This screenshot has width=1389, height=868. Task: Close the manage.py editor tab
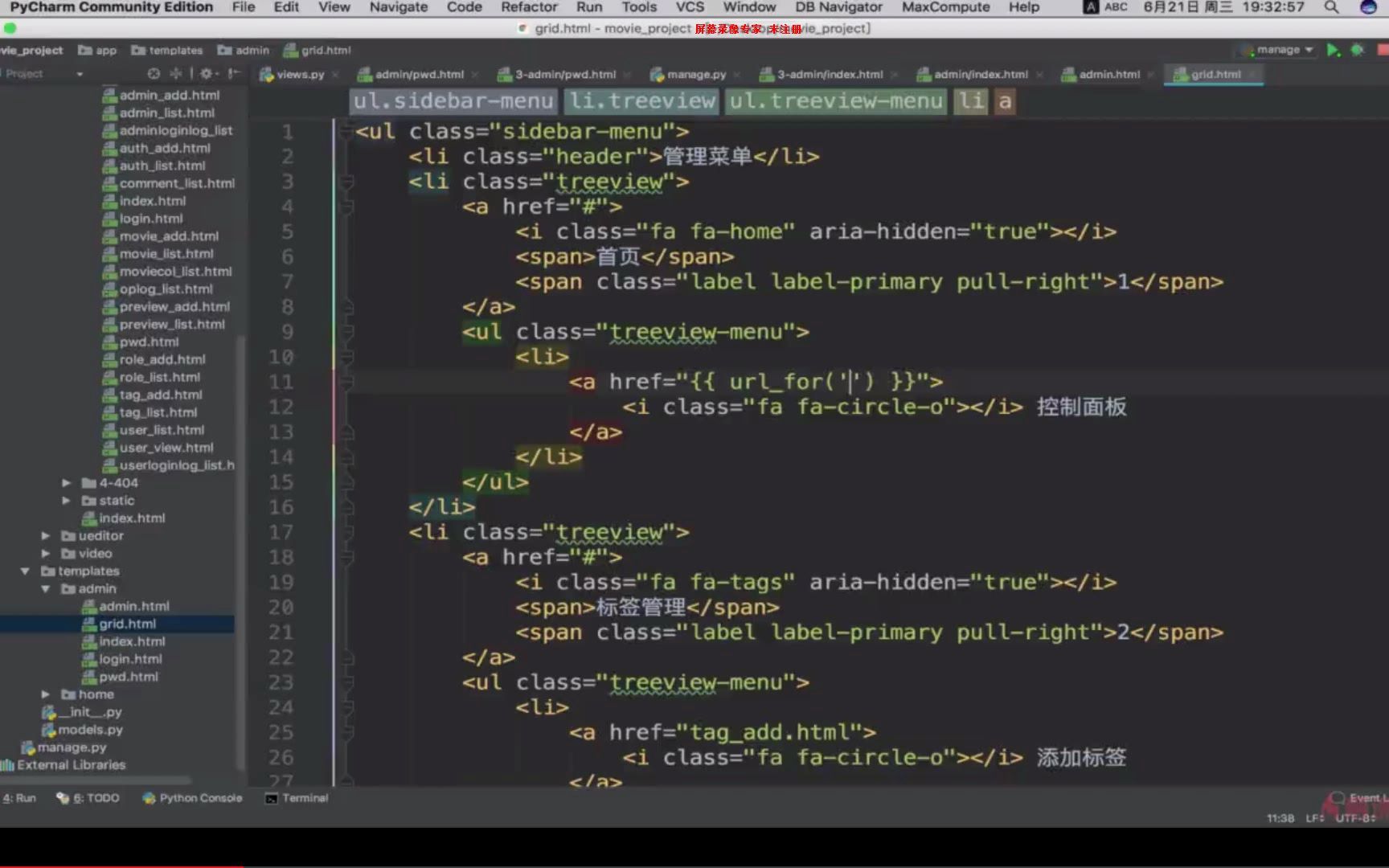point(737,75)
